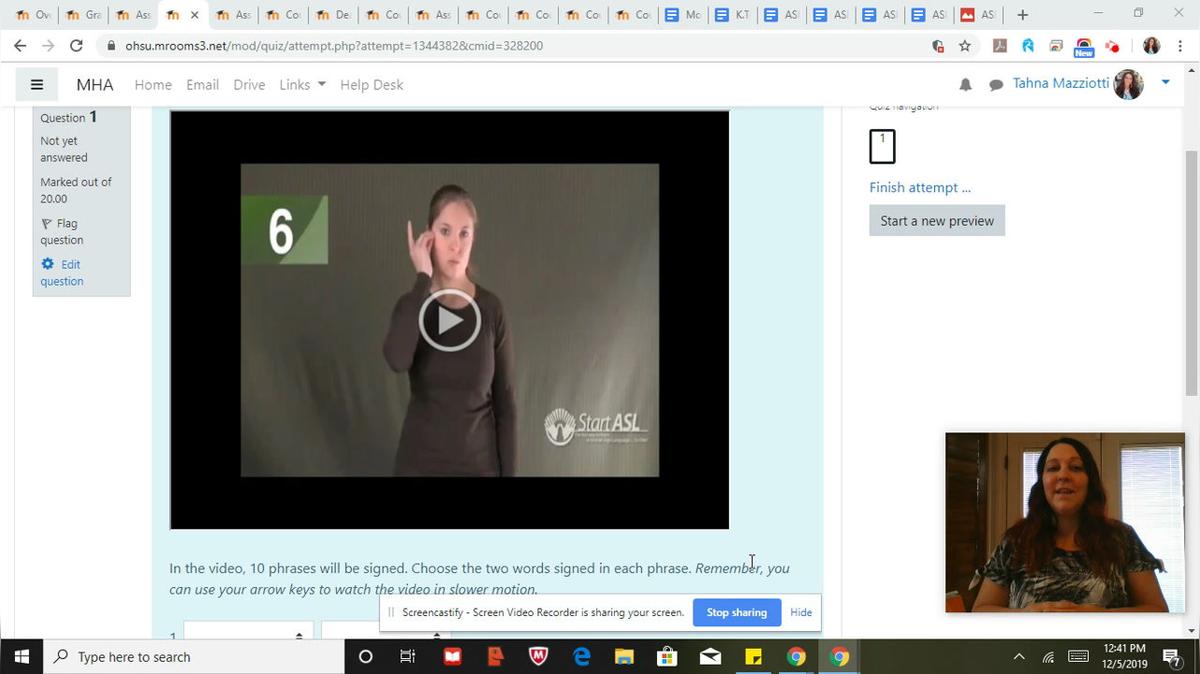Go to the Home link

tap(153, 85)
